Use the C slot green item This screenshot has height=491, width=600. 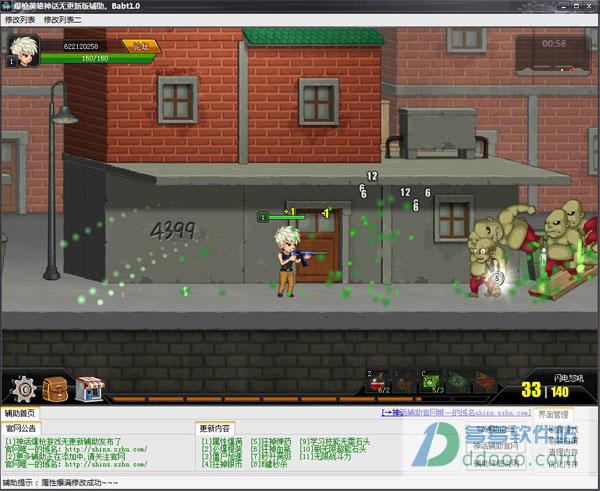431,382
